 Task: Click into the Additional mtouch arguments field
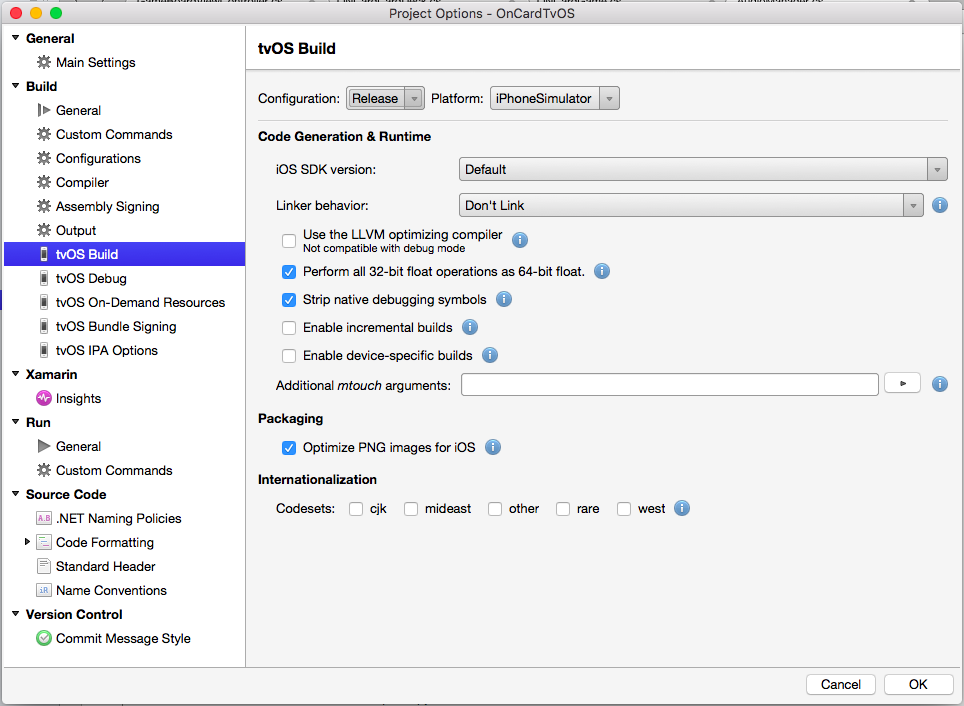point(669,383)
